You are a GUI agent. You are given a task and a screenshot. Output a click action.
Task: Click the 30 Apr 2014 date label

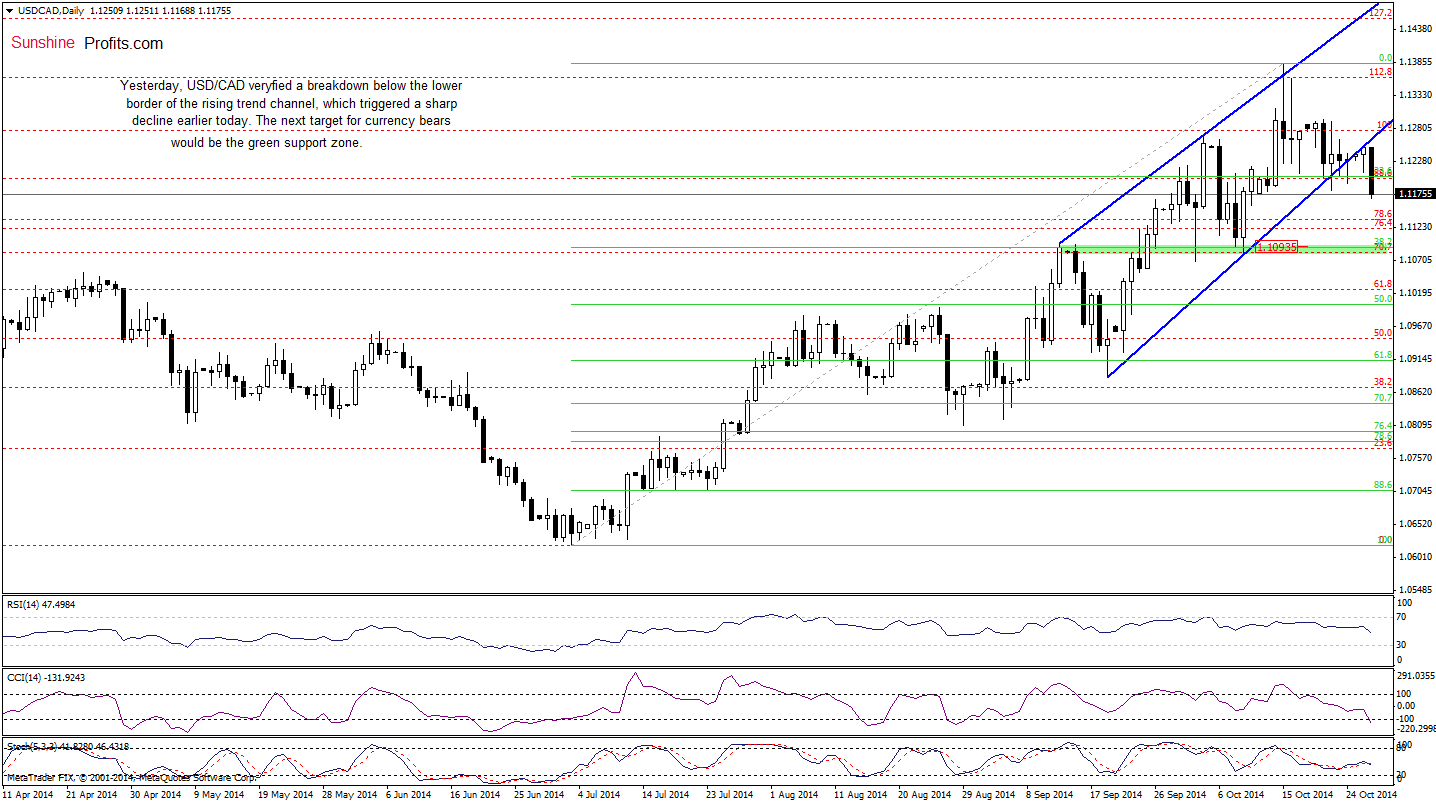(x=156, y=795)
